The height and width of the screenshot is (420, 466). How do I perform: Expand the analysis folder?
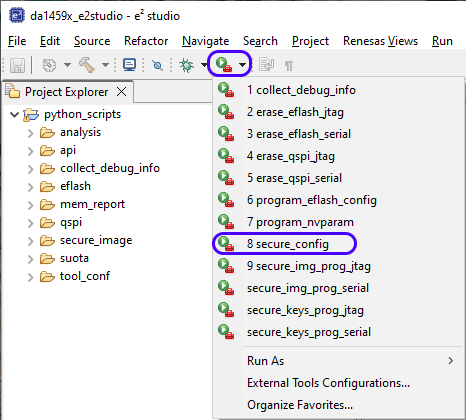[31, 133]
